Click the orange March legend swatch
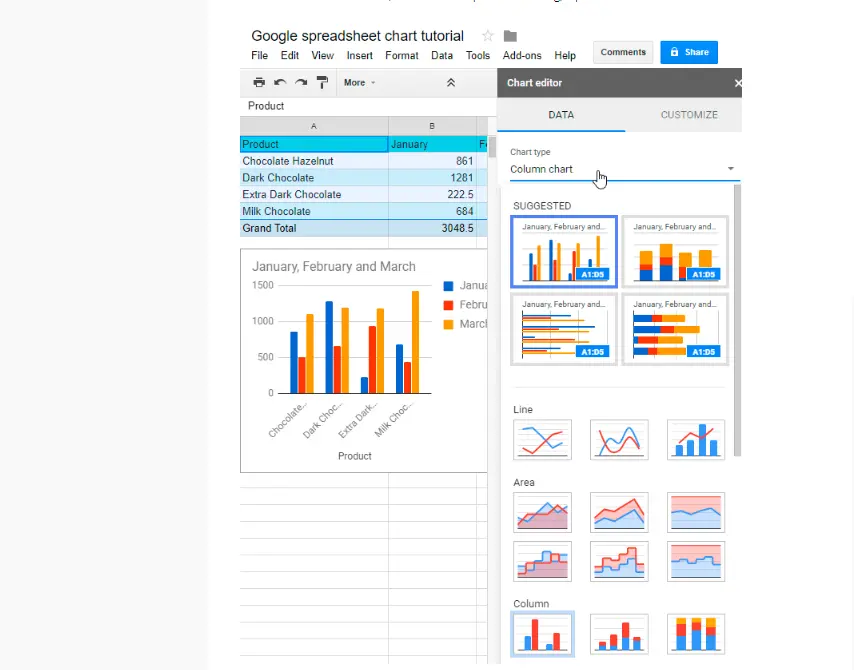 click(448, 325)
